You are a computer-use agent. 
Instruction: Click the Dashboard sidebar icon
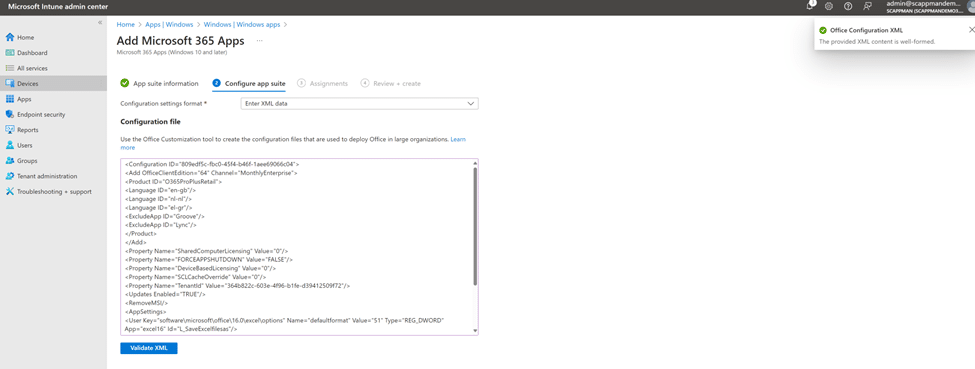pyautogui.click(x=10, y=53)
